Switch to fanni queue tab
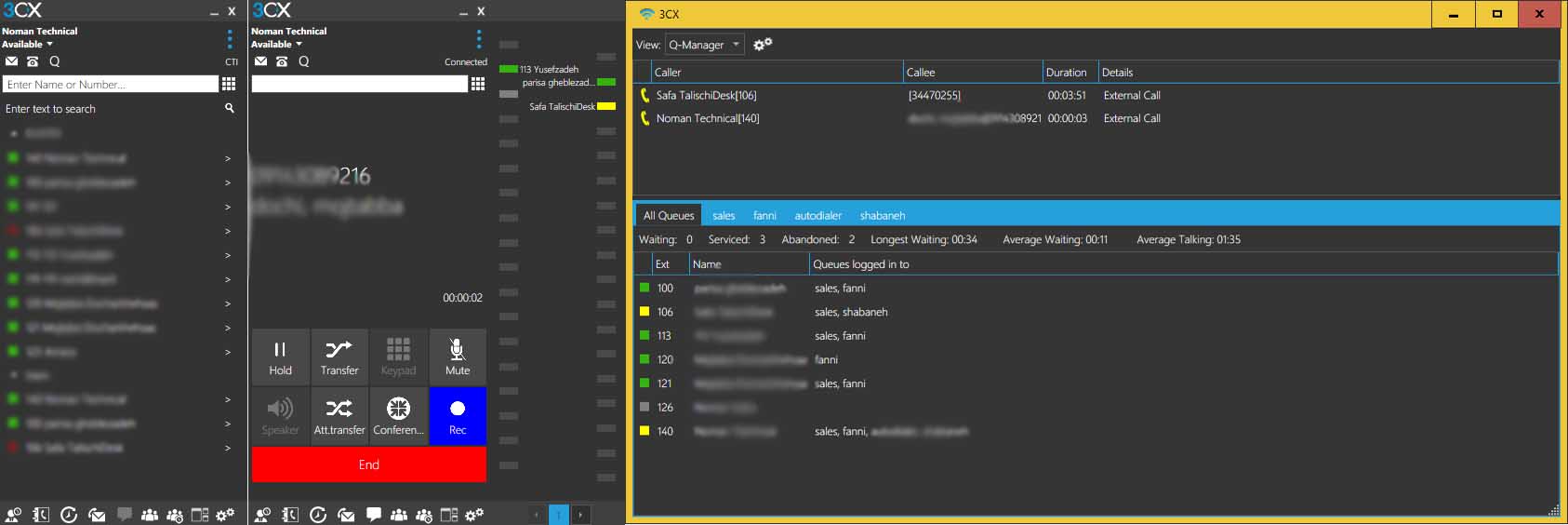Viewport: 1568px width, 525px height. (x=764, y=215)
